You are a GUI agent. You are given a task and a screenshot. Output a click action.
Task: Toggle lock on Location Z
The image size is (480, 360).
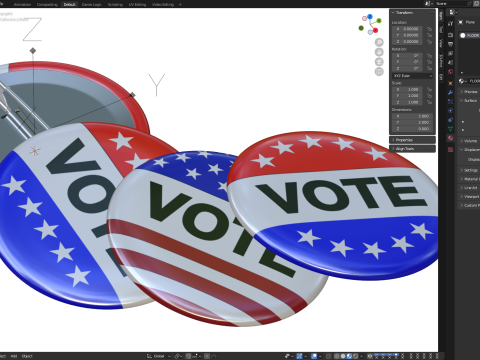(x=430, y=42)
